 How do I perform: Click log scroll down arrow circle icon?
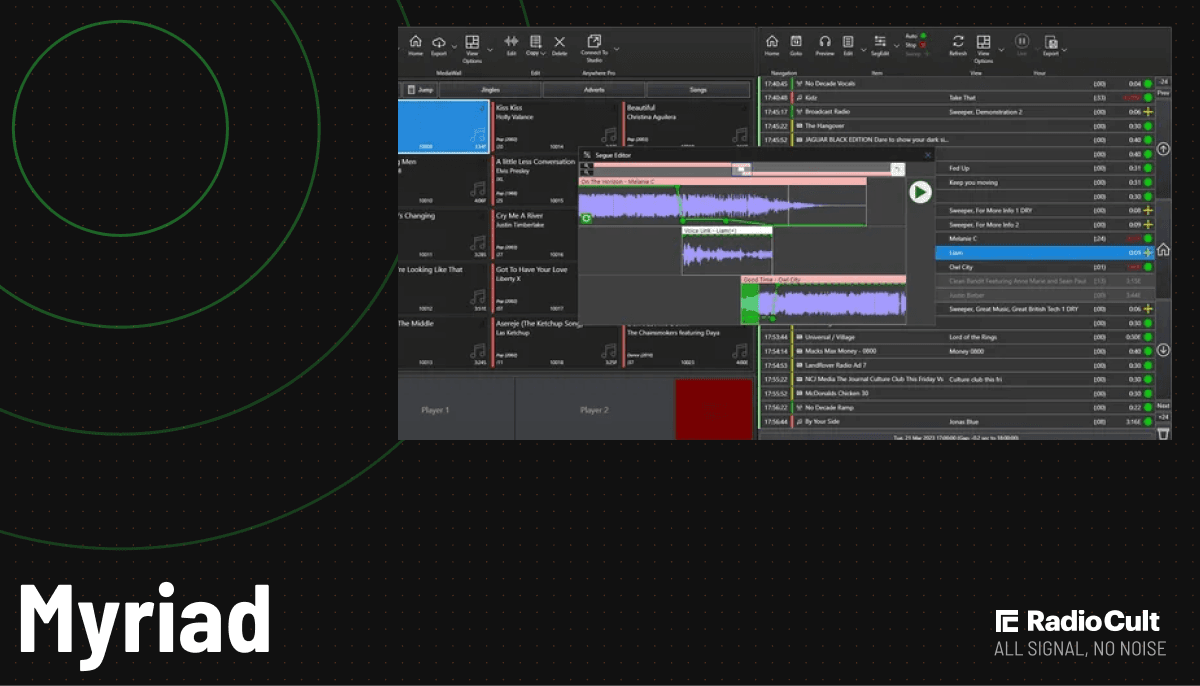tap(1163, 350)
